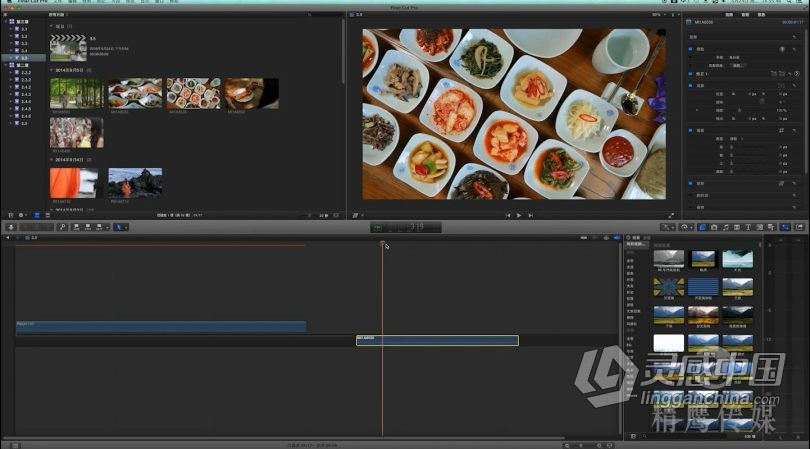810x449 pixels.
Task: Open the timeline index button
Action: 15,445
